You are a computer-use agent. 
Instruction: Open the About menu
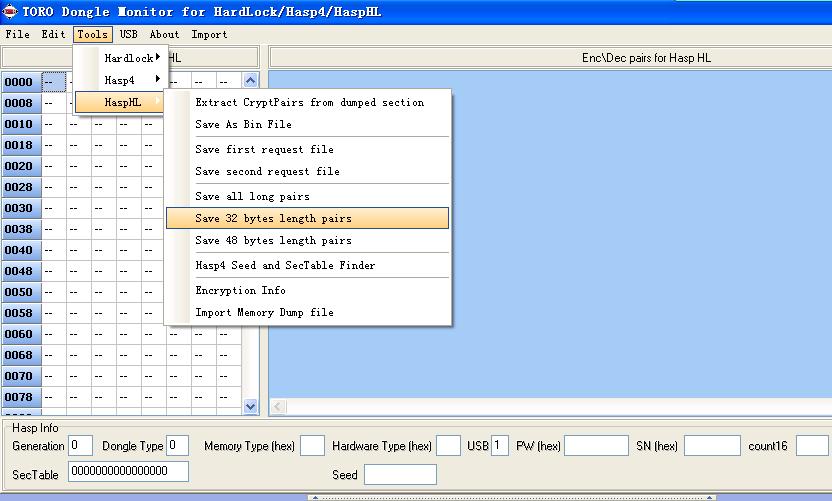point(164,34)
